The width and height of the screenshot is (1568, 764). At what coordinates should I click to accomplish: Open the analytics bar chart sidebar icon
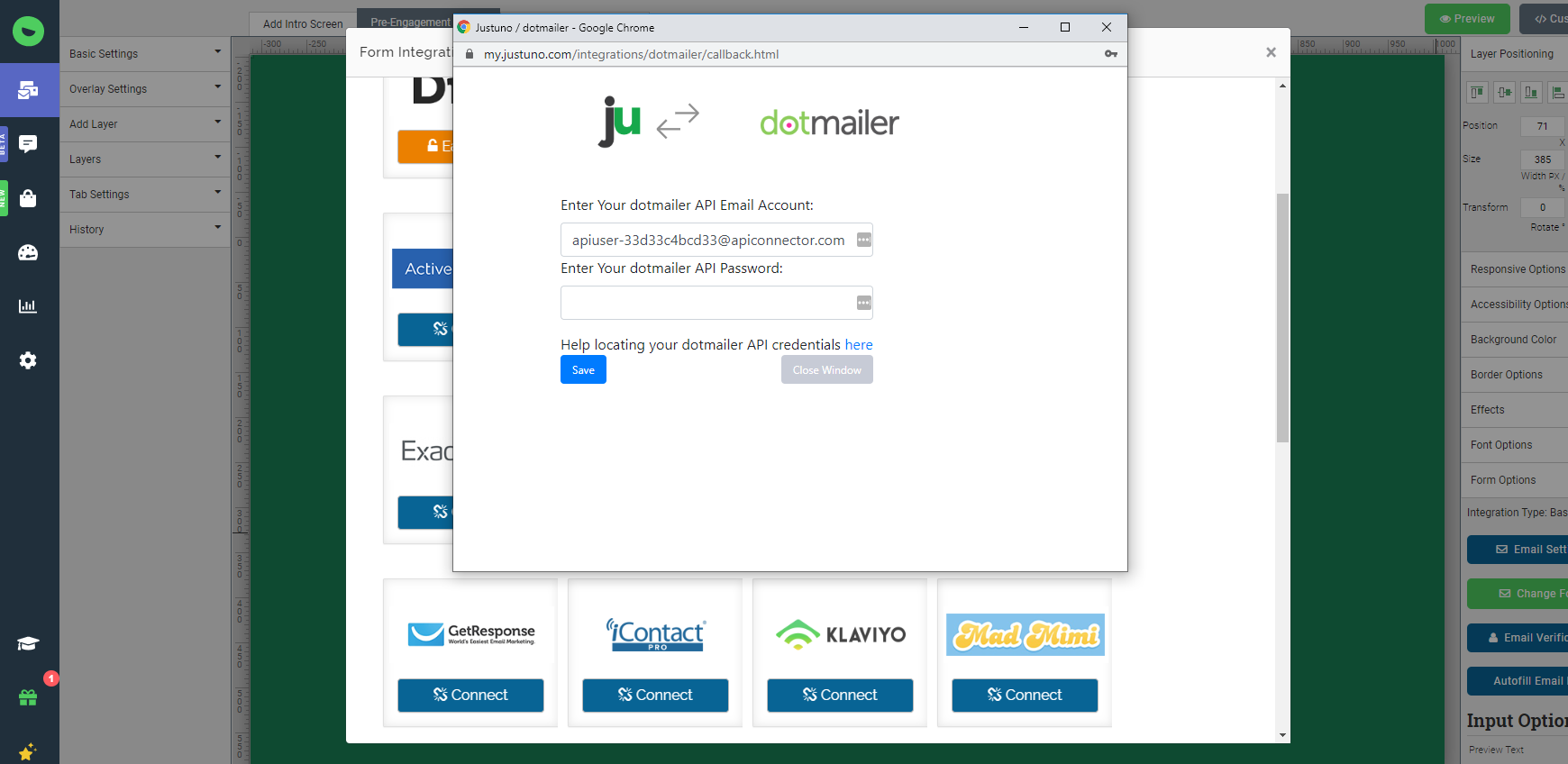click(28, 306)
